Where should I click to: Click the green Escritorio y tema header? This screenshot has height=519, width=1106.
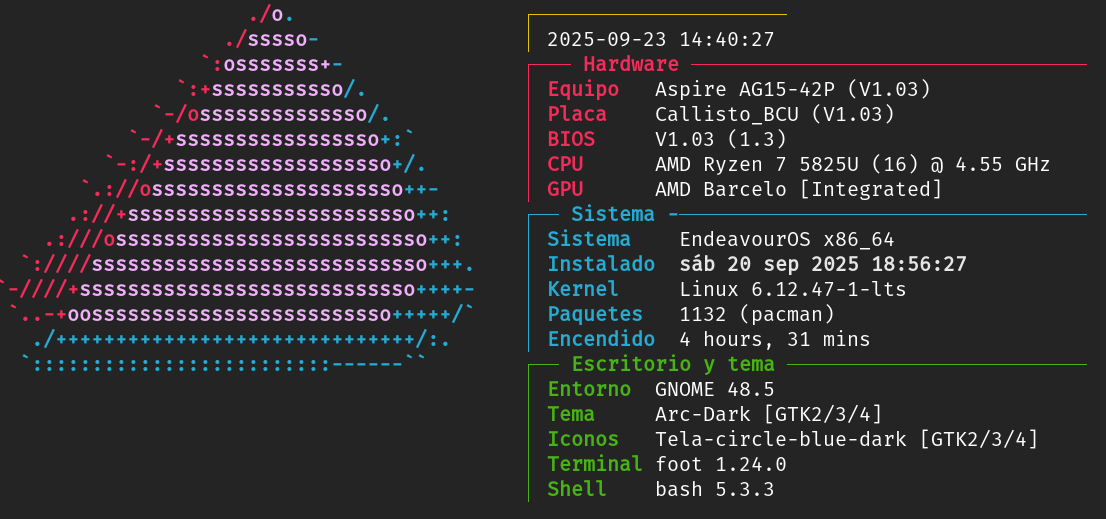coord(673,365)
